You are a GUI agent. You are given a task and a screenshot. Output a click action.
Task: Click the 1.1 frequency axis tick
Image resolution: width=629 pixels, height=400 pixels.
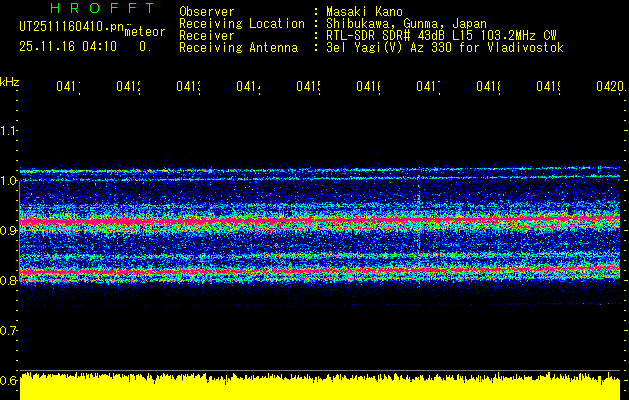tap(9, 130)
